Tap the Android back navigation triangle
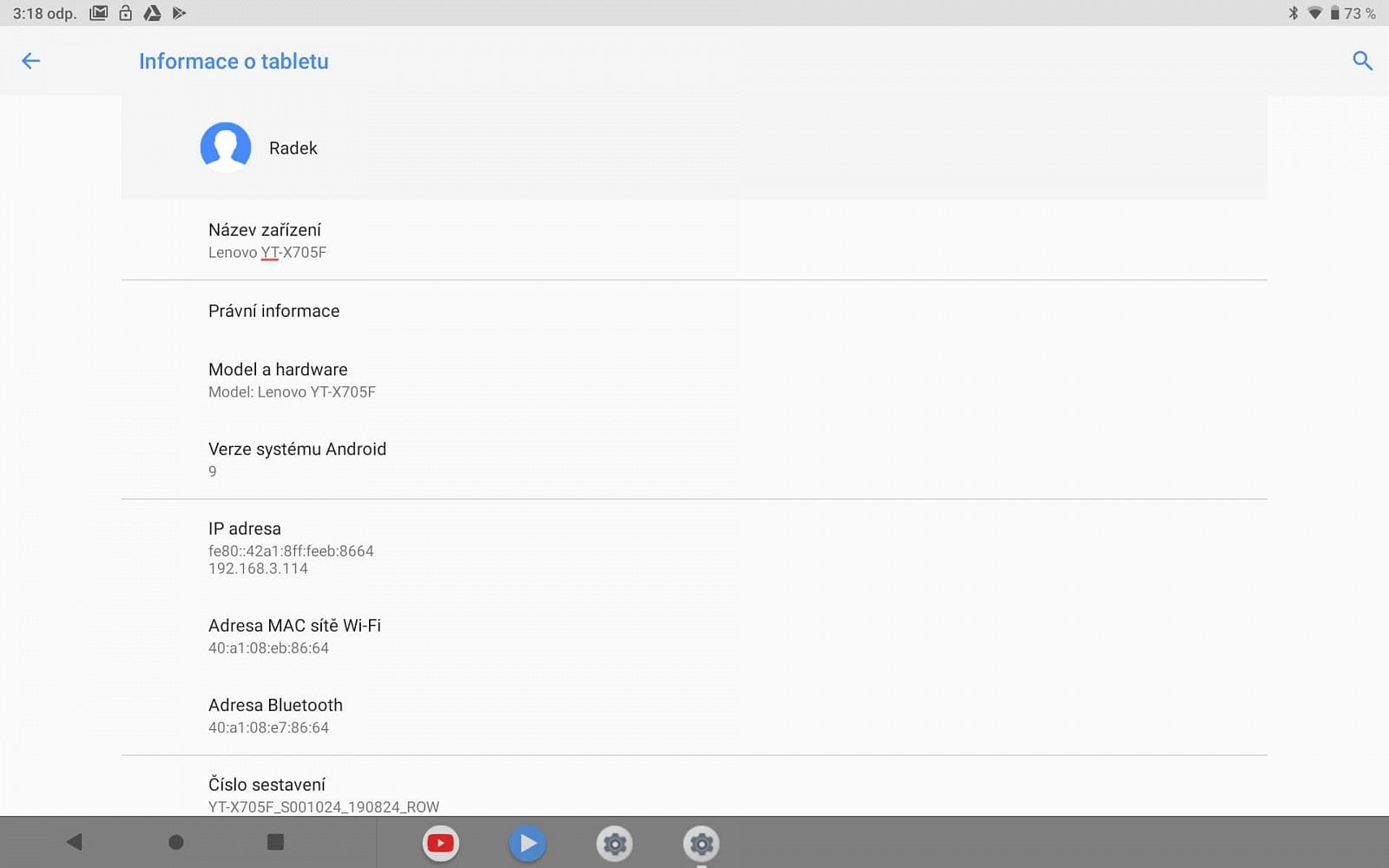This screenshot has width=1389, height=868. [74, 842]
